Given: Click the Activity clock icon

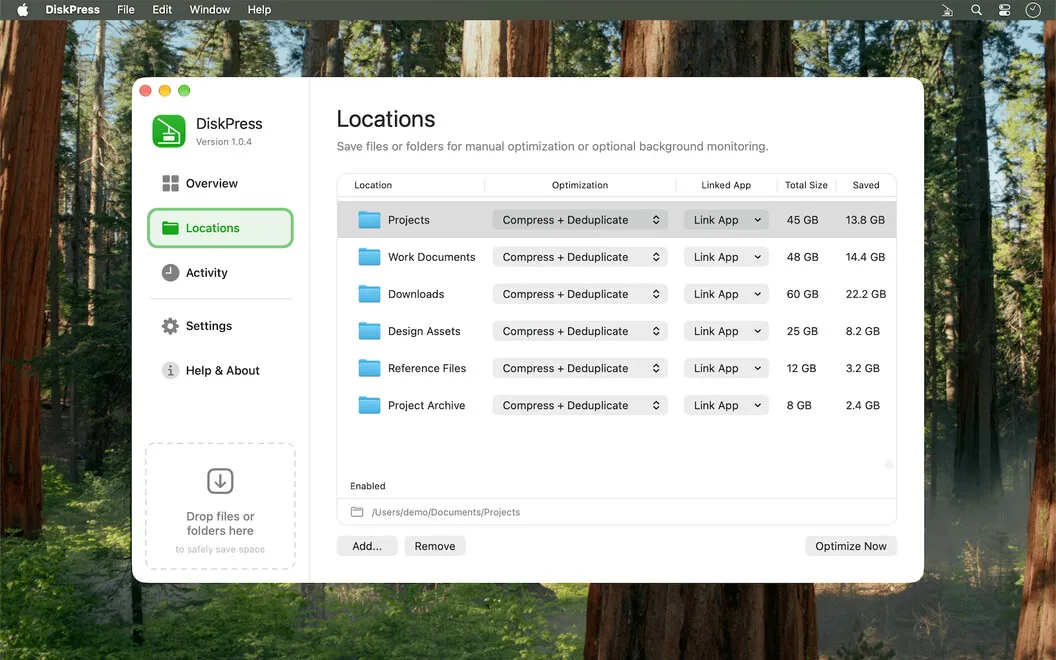Looking at the screenshot, I should click(x=170, y=273).
